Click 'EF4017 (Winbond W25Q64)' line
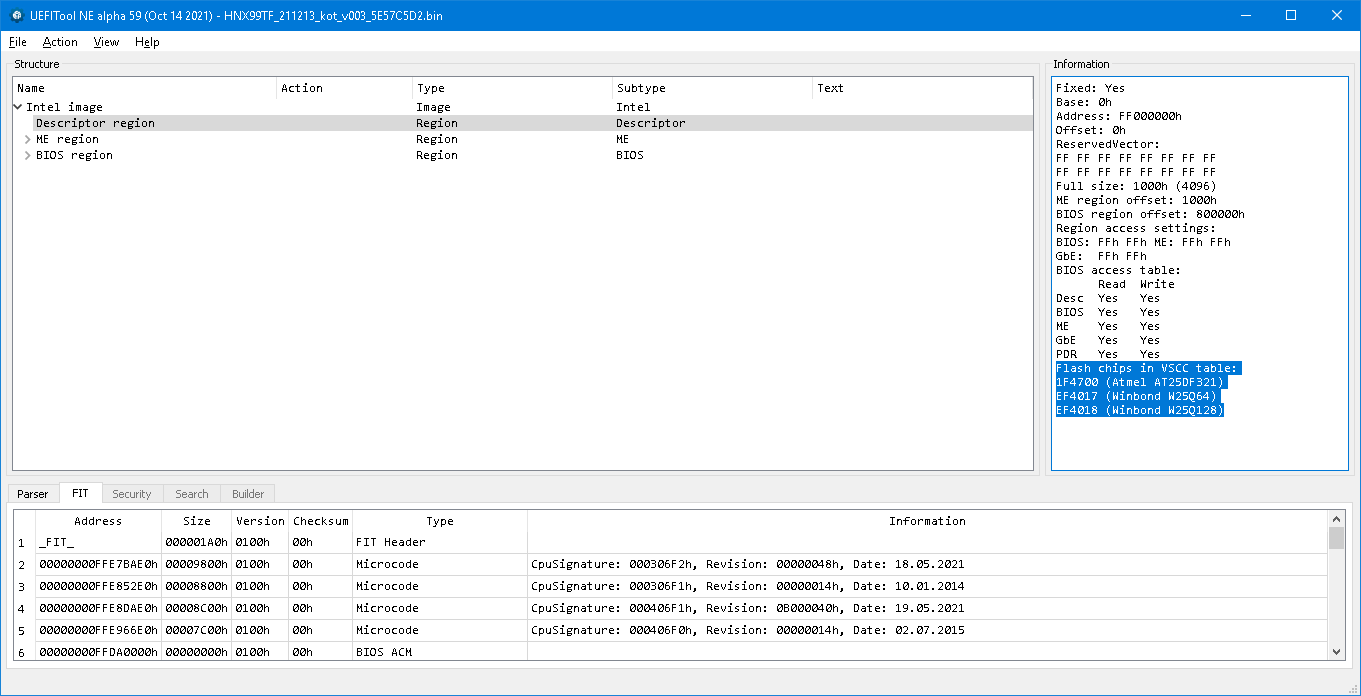The image size is (1361, 696). pos(1136,396)
